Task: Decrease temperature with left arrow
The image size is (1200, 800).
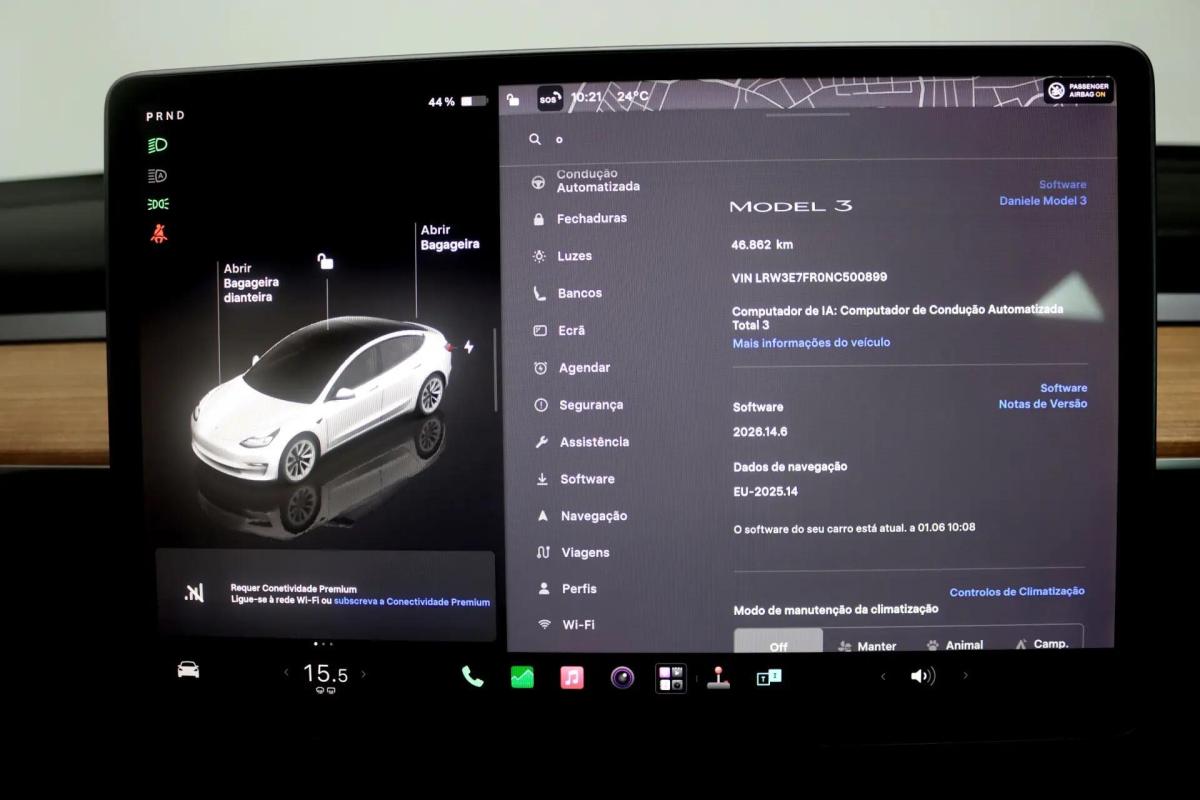Action: coord(286,674)
